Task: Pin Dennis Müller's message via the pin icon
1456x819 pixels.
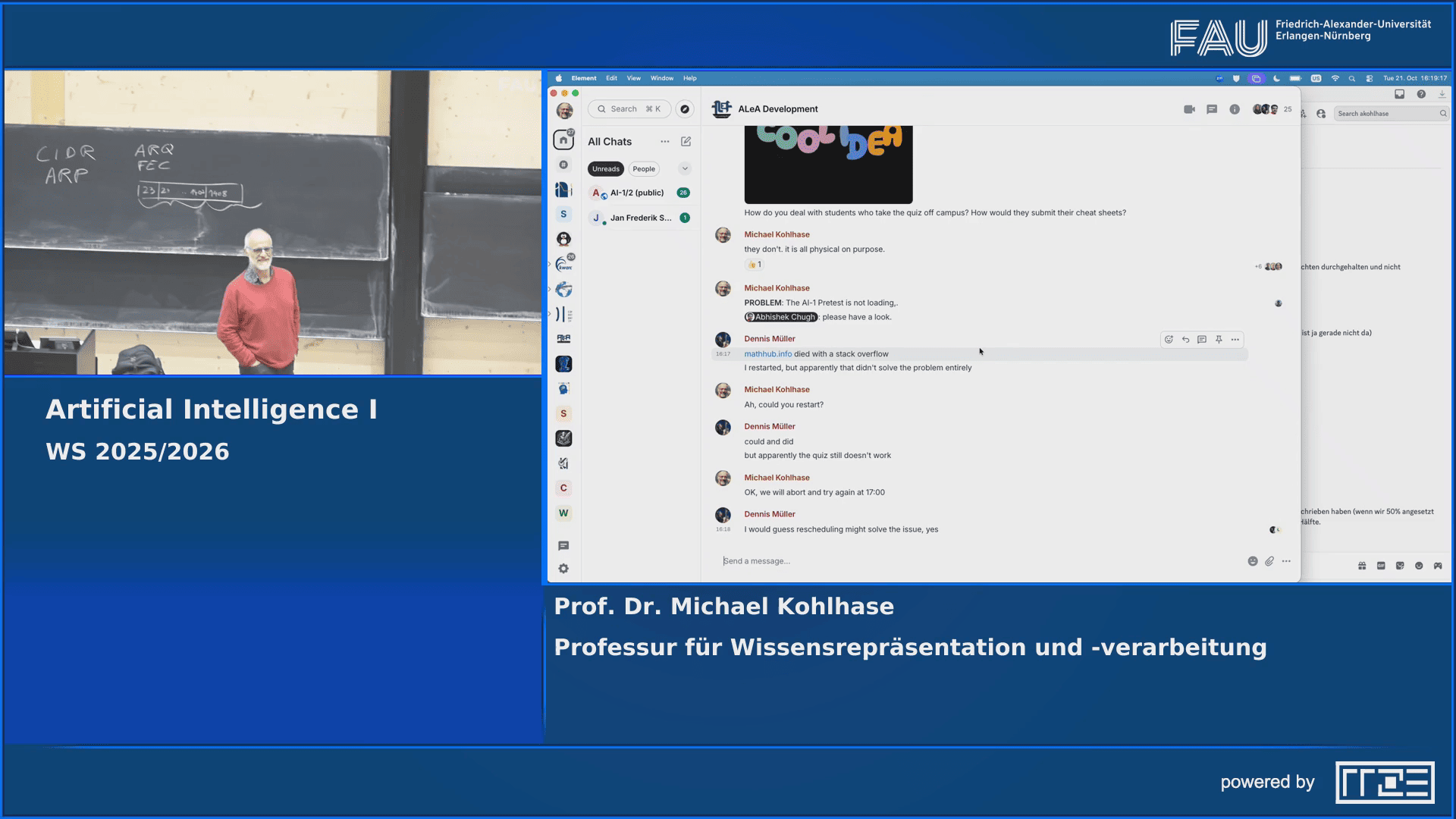Action: 1219,340
